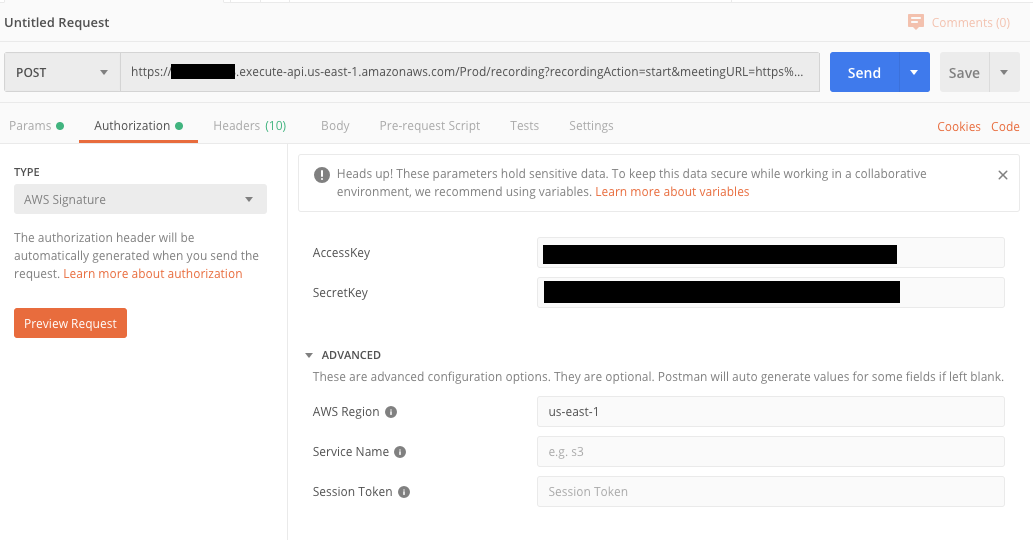Go to the Tests tab
1033x540 pixels.
point(524,126)
